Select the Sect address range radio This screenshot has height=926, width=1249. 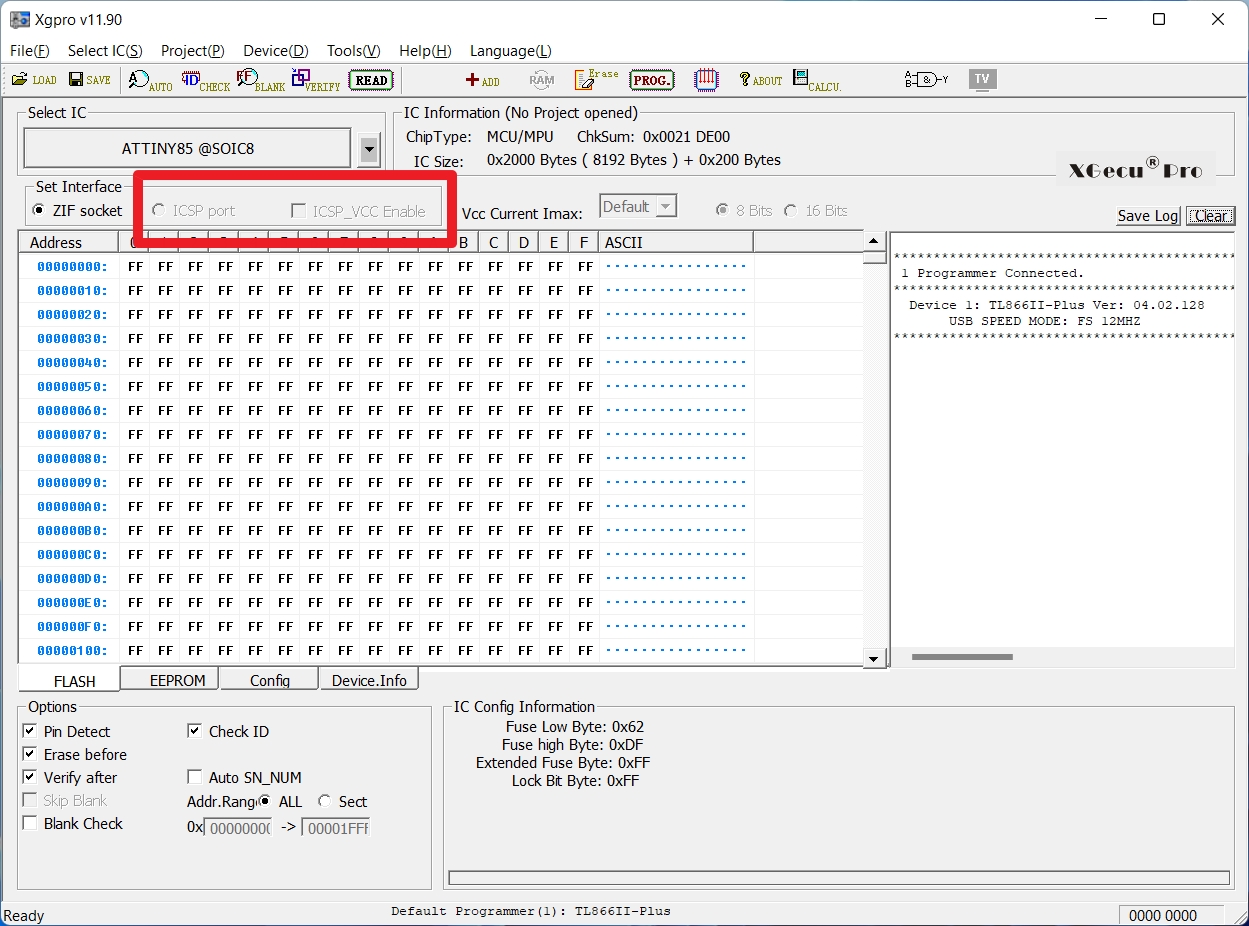point(325,802)
